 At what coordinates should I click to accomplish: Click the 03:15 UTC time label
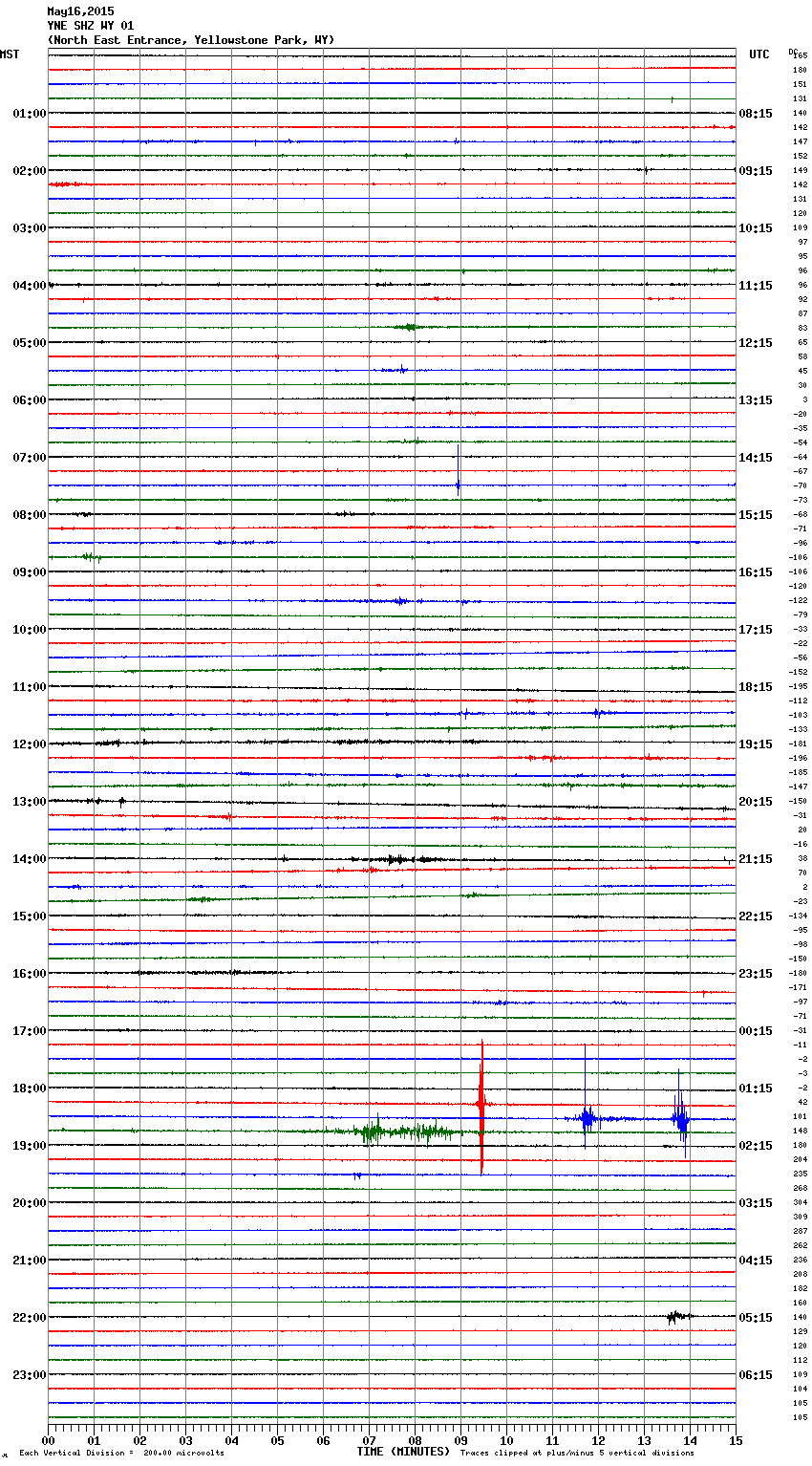(x=756, y=1203)
